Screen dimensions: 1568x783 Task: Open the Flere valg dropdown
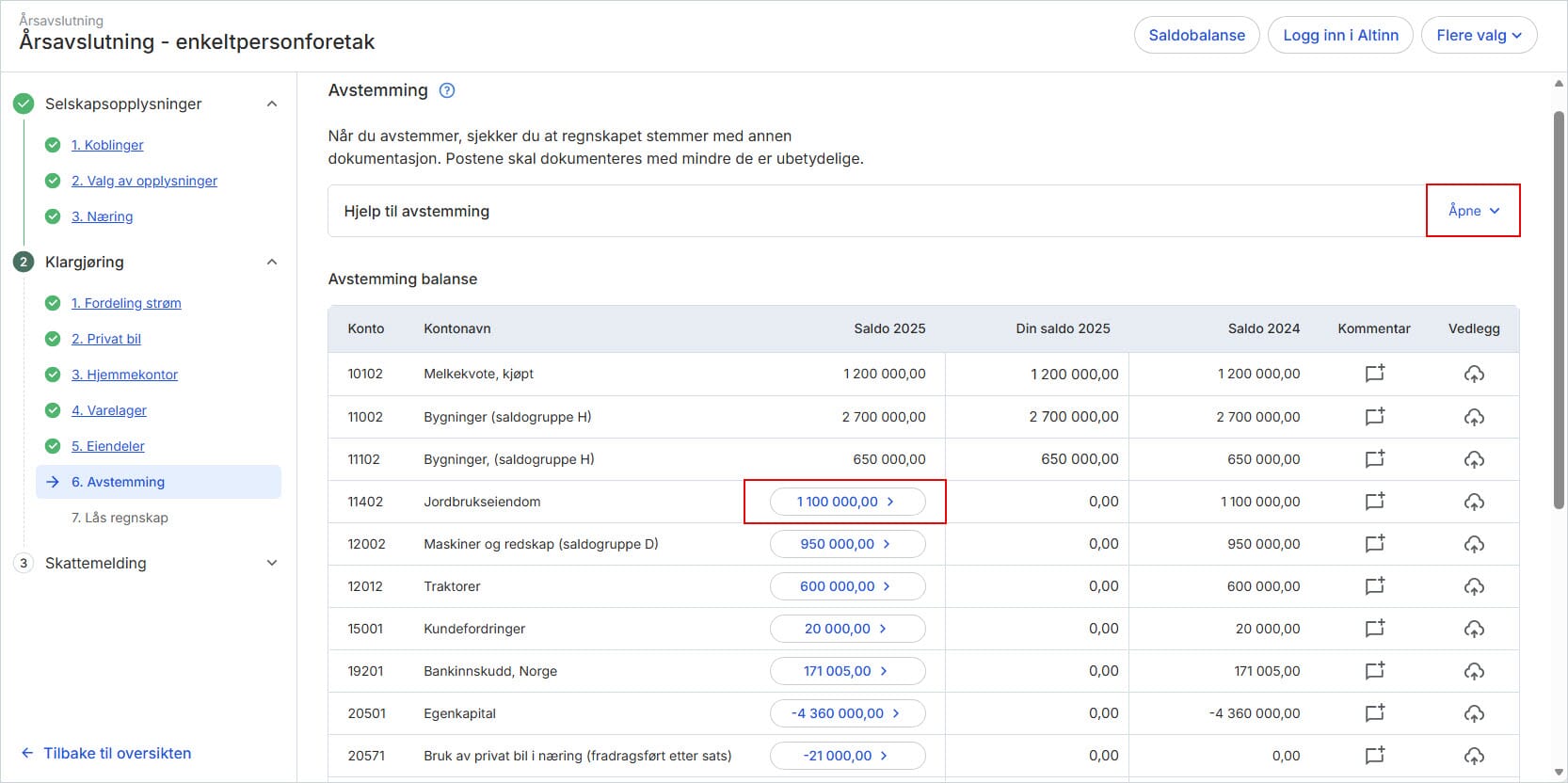tap(1479, 36)
